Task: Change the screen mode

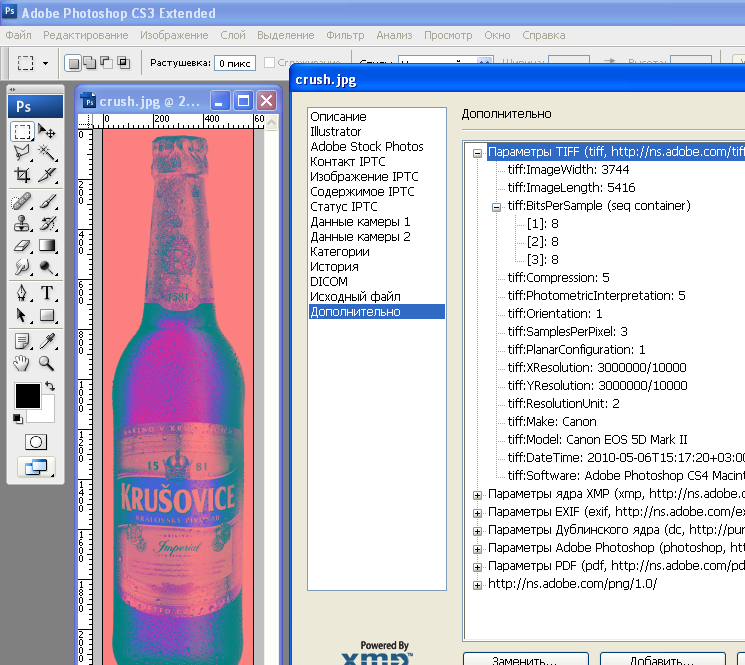Action: [36, 467]
